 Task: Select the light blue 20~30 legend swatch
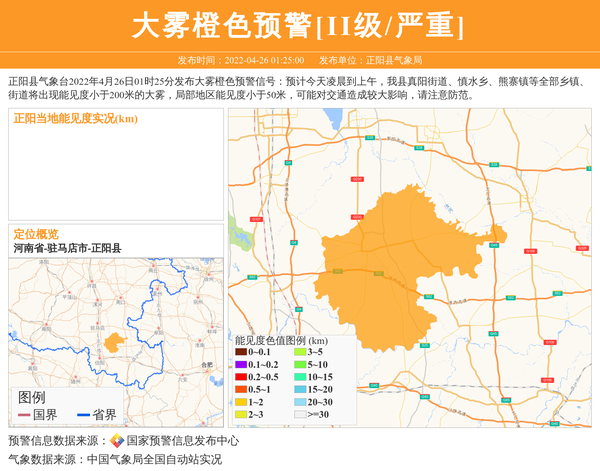[x=299, y=402]
